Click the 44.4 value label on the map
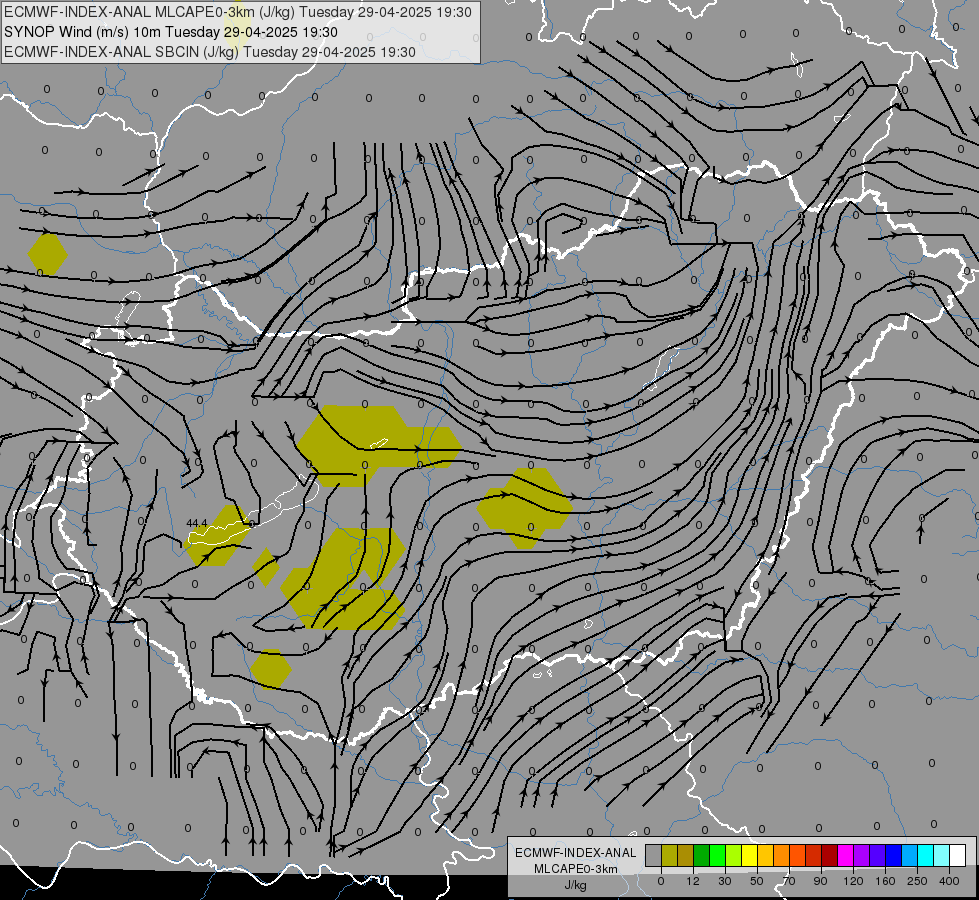The height and width of the screenshot is (900, 979). (x=197, y=523)
